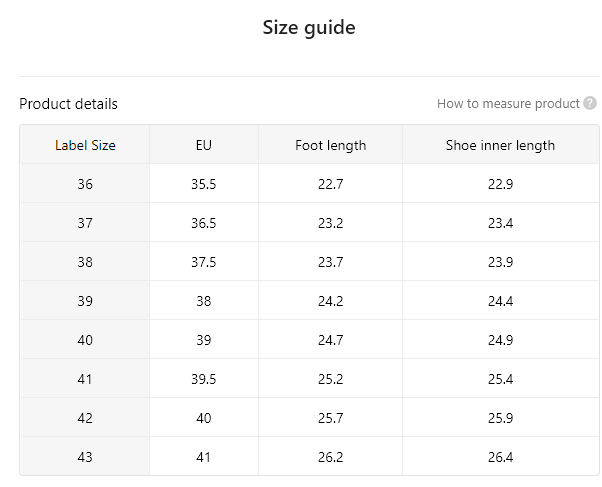Screen dimensions: 602x487
Task: Click the question mark help icon
Action: click(x=590, y=103)
